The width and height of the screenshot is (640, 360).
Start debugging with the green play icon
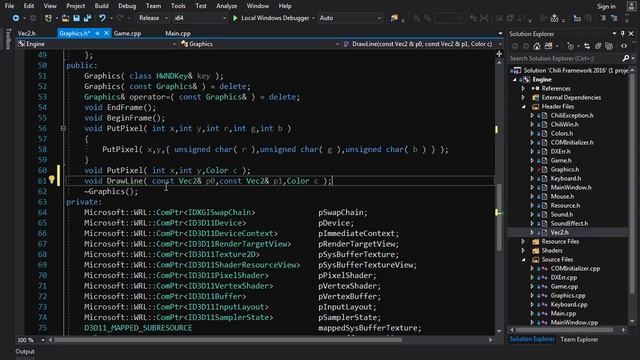tap(235, 18)
